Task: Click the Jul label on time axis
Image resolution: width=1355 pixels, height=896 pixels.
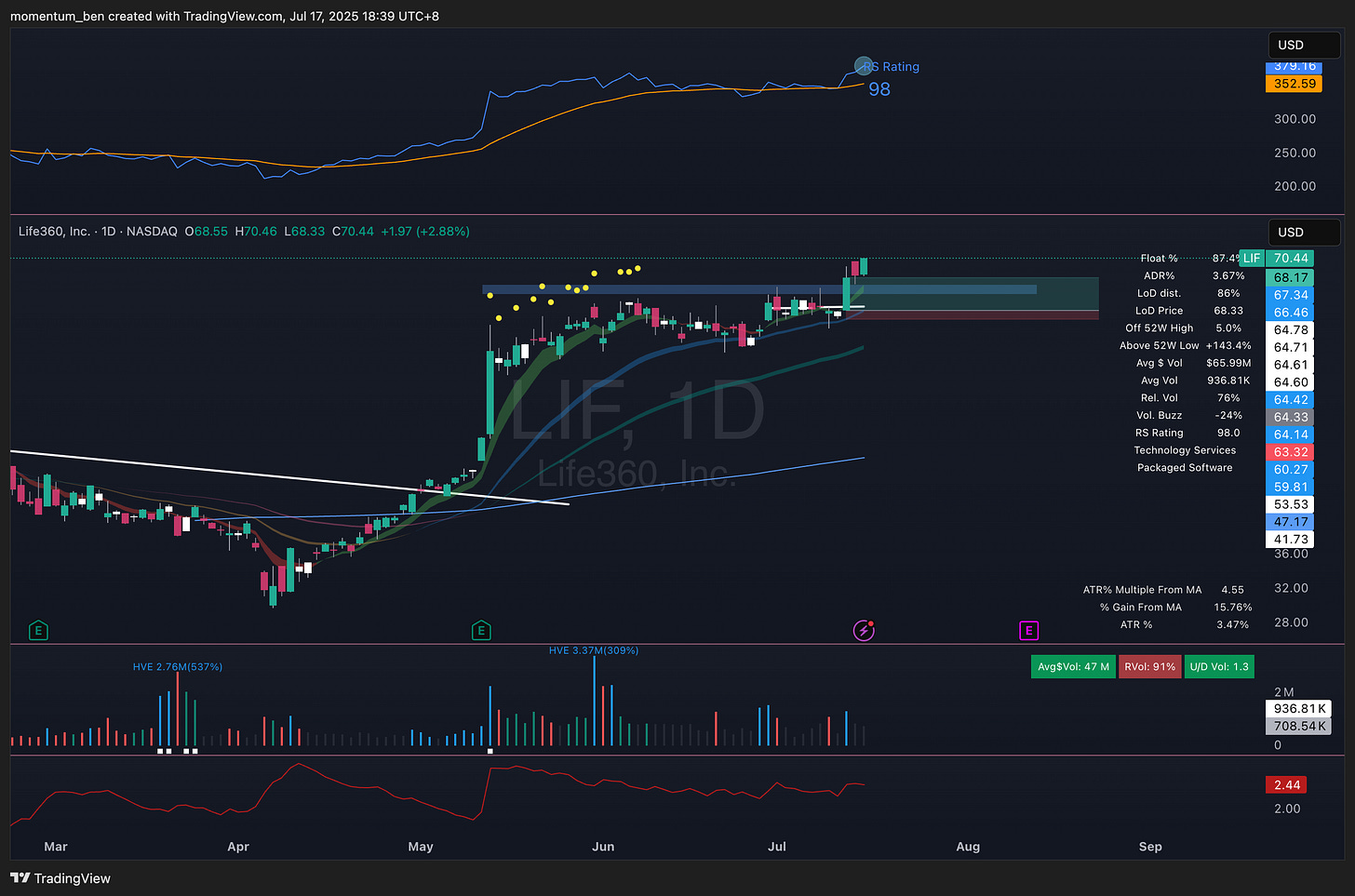Action: pyautogui.click(x=776, y=847)
